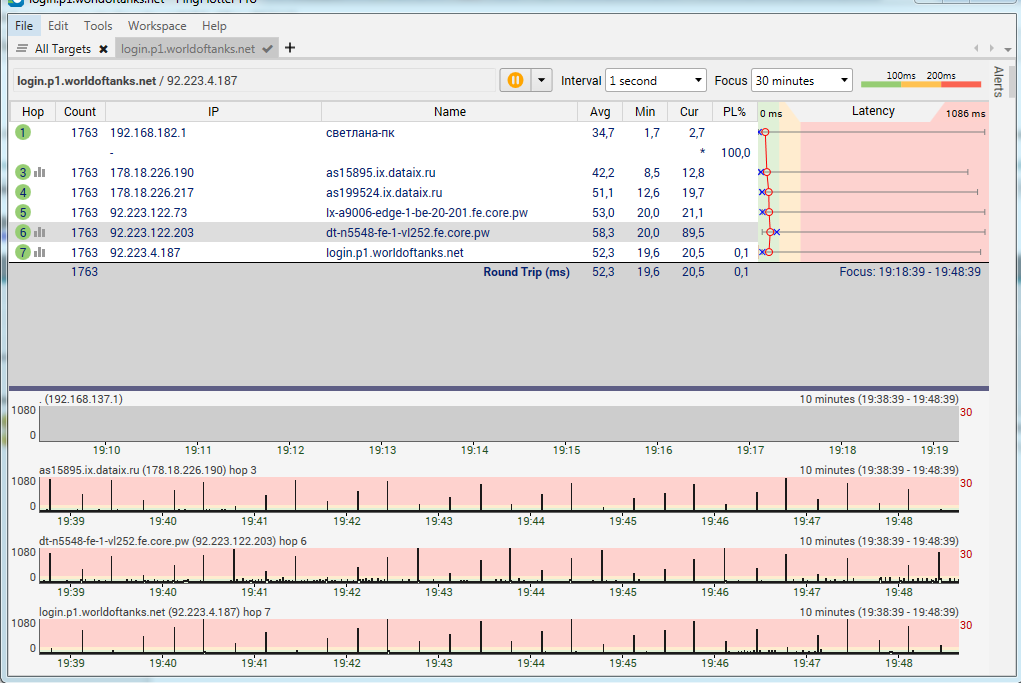
Task: Open the Tools menu
Action: point(98,26)
